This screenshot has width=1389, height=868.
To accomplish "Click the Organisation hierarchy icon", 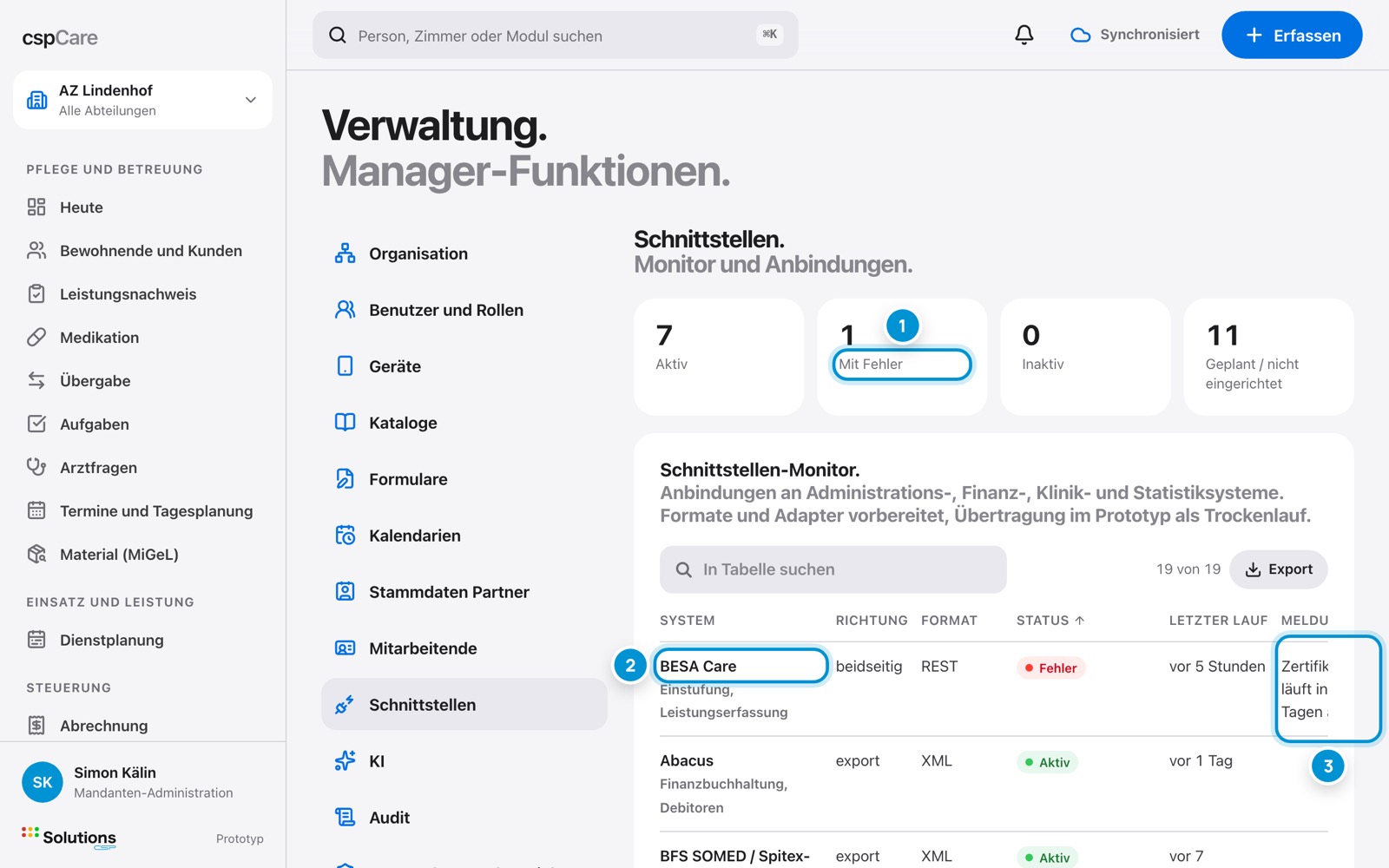I will pyautogui.click(x=346, y=253).
